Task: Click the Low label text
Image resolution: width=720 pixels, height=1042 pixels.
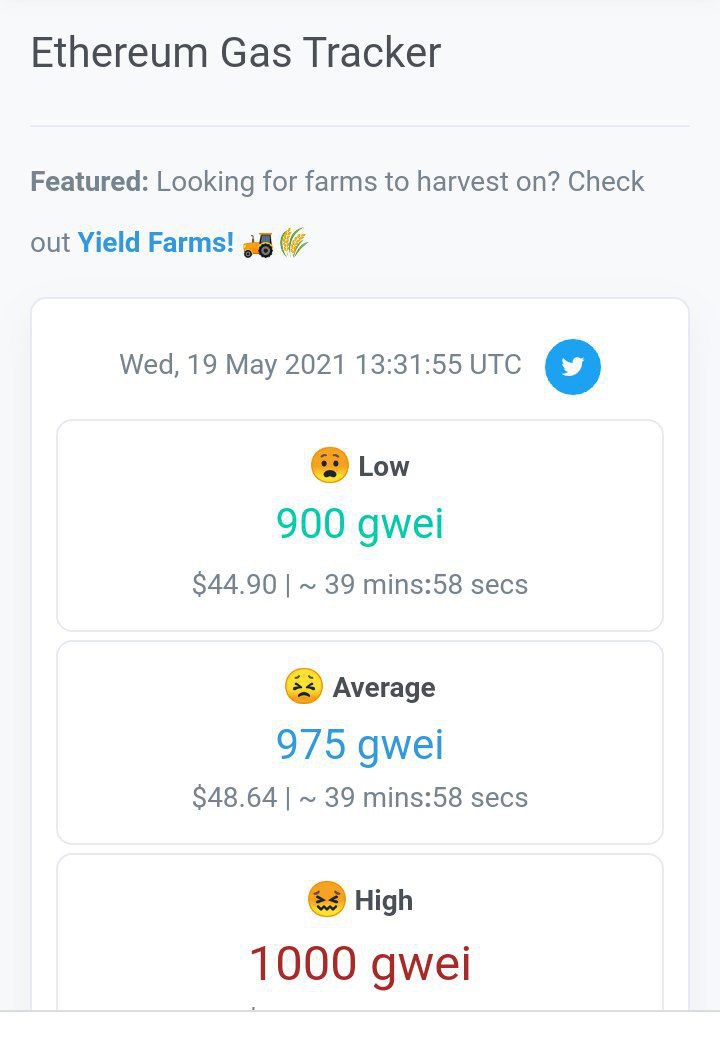Action: (x=384, y=467)
